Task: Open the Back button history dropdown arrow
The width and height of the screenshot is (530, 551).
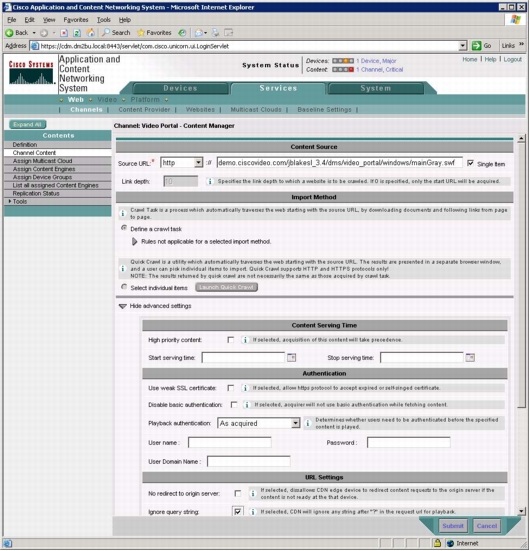Action: [x=34, y=33]
